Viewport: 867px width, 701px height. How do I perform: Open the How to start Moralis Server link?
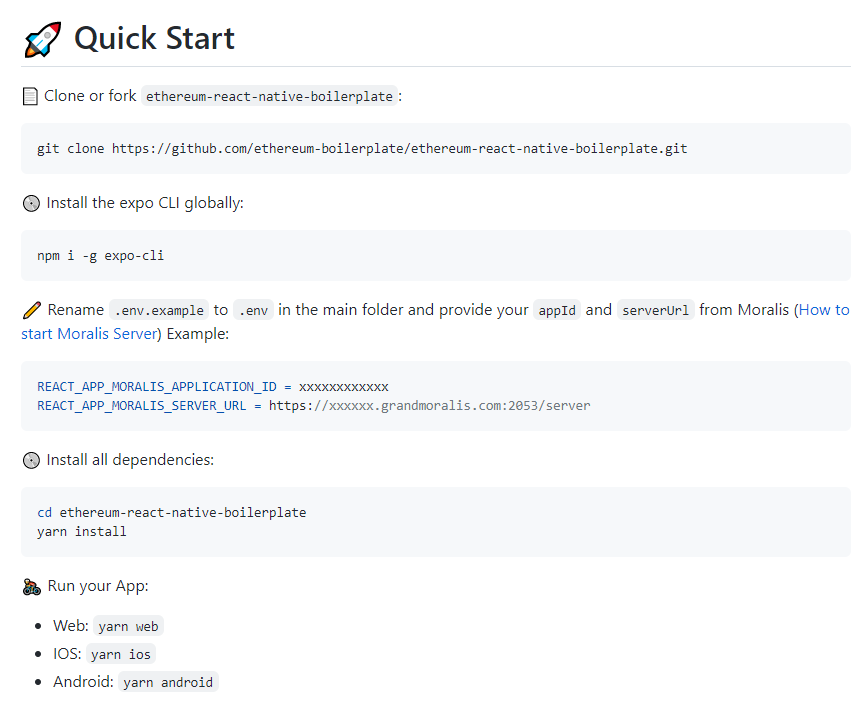tap(824, 310)
